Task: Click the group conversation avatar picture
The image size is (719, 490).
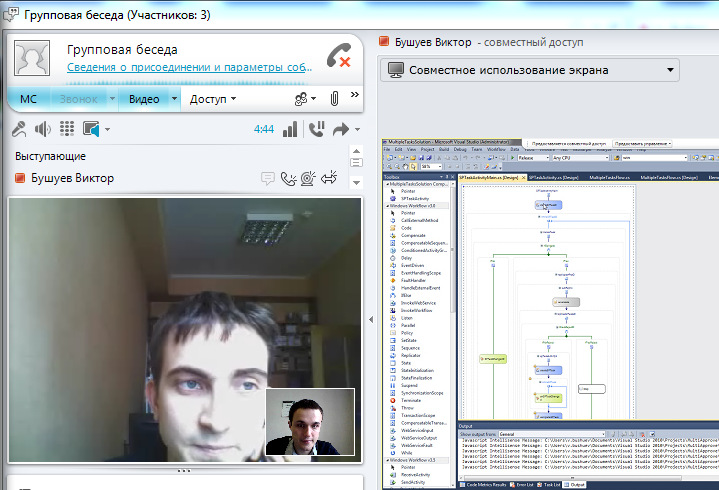Action: tap(32, 58)
